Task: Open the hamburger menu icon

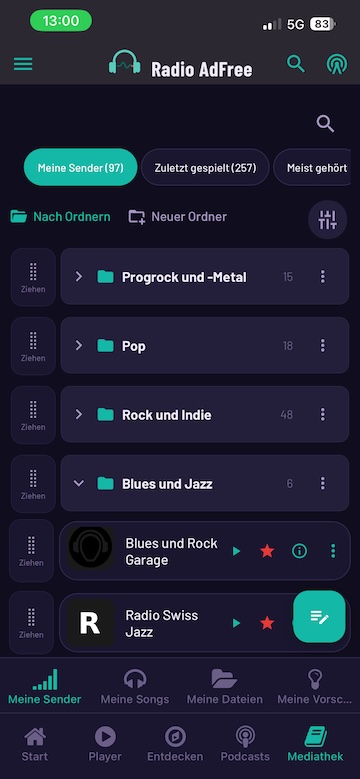Action: point(23,64)
